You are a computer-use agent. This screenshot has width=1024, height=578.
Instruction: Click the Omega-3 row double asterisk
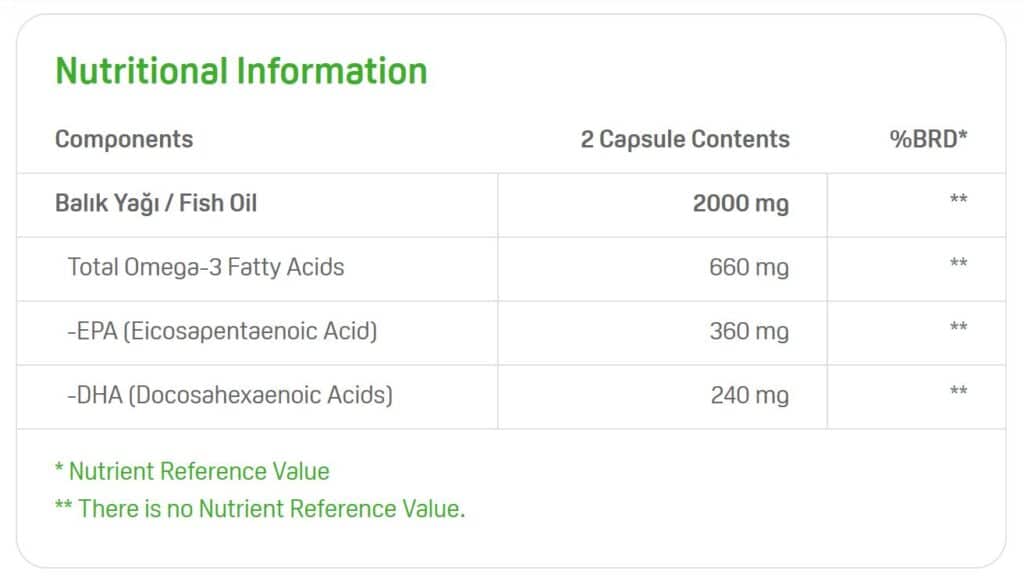pos(958,264)
